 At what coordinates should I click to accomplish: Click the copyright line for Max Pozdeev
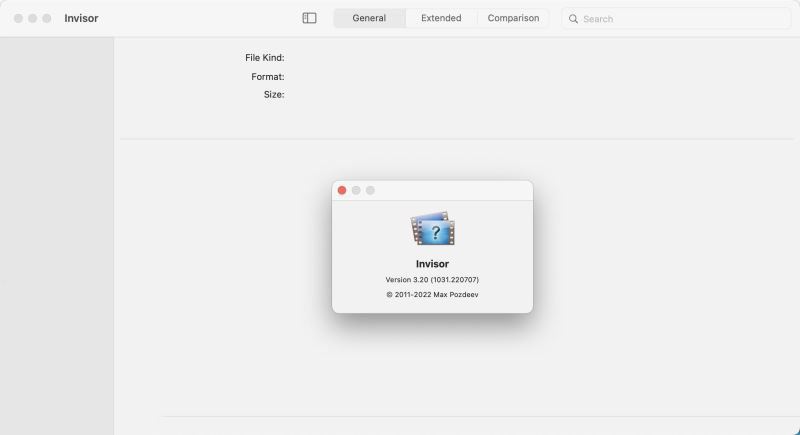point(432,294)
